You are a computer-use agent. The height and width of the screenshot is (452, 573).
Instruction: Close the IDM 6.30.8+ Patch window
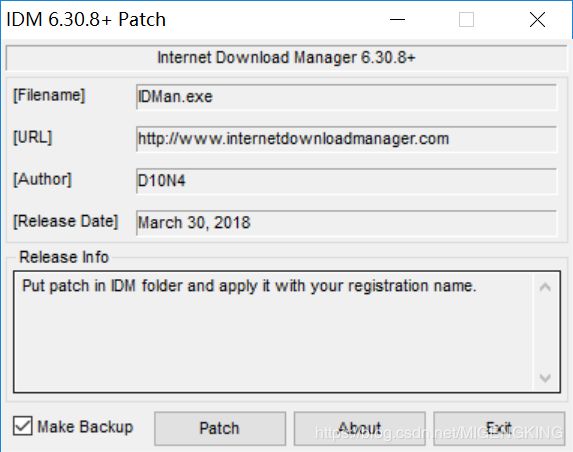(x=537, y=19)
